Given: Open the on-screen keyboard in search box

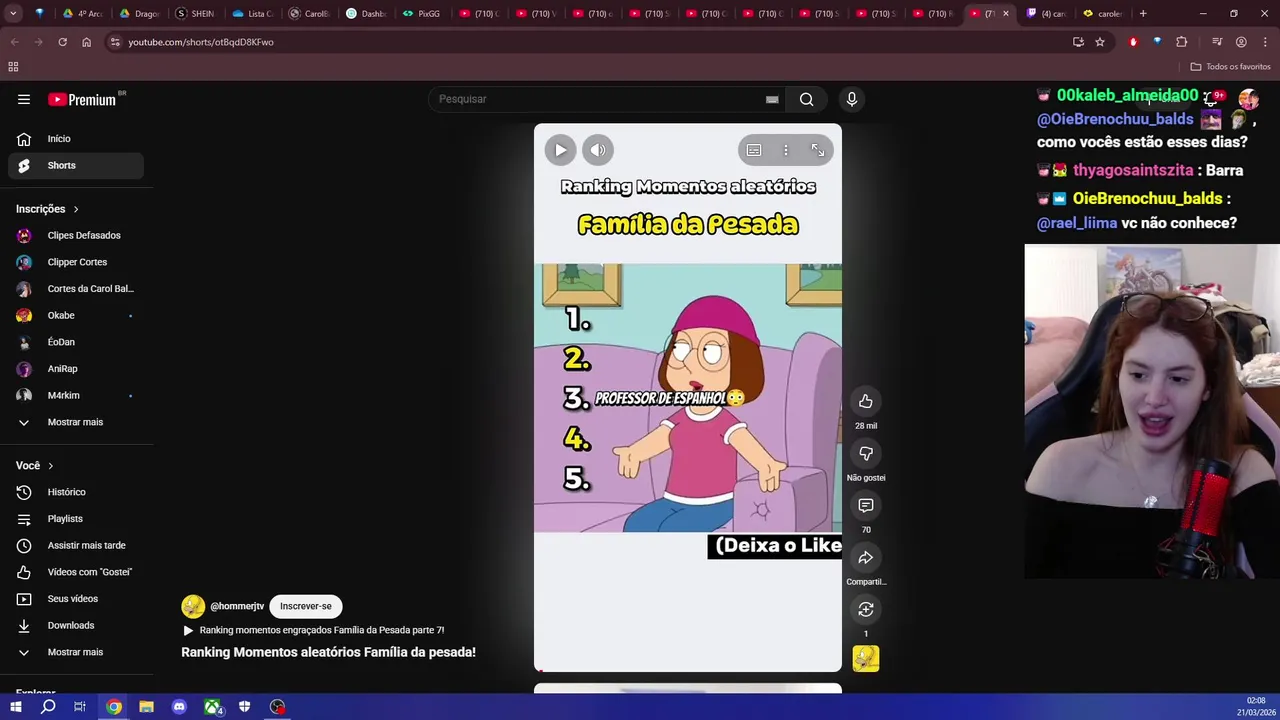Looking at the screenshot, I should pos(772,99).
